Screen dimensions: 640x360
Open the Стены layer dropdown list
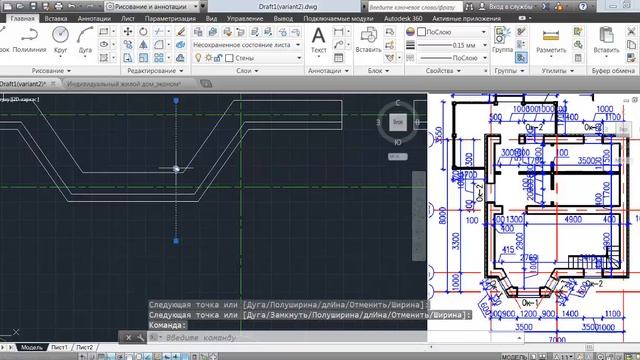point(299,58)
